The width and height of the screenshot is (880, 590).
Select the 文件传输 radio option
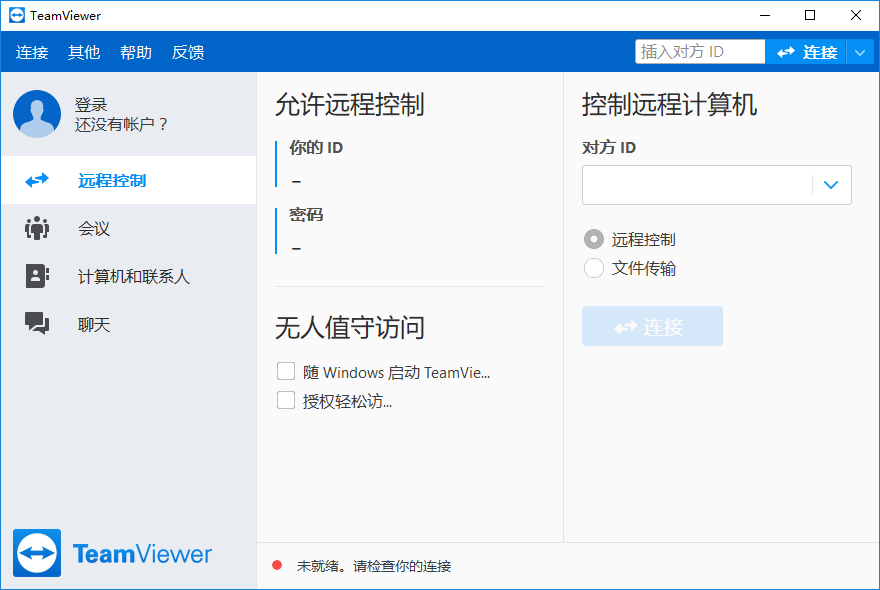[594, 268]
